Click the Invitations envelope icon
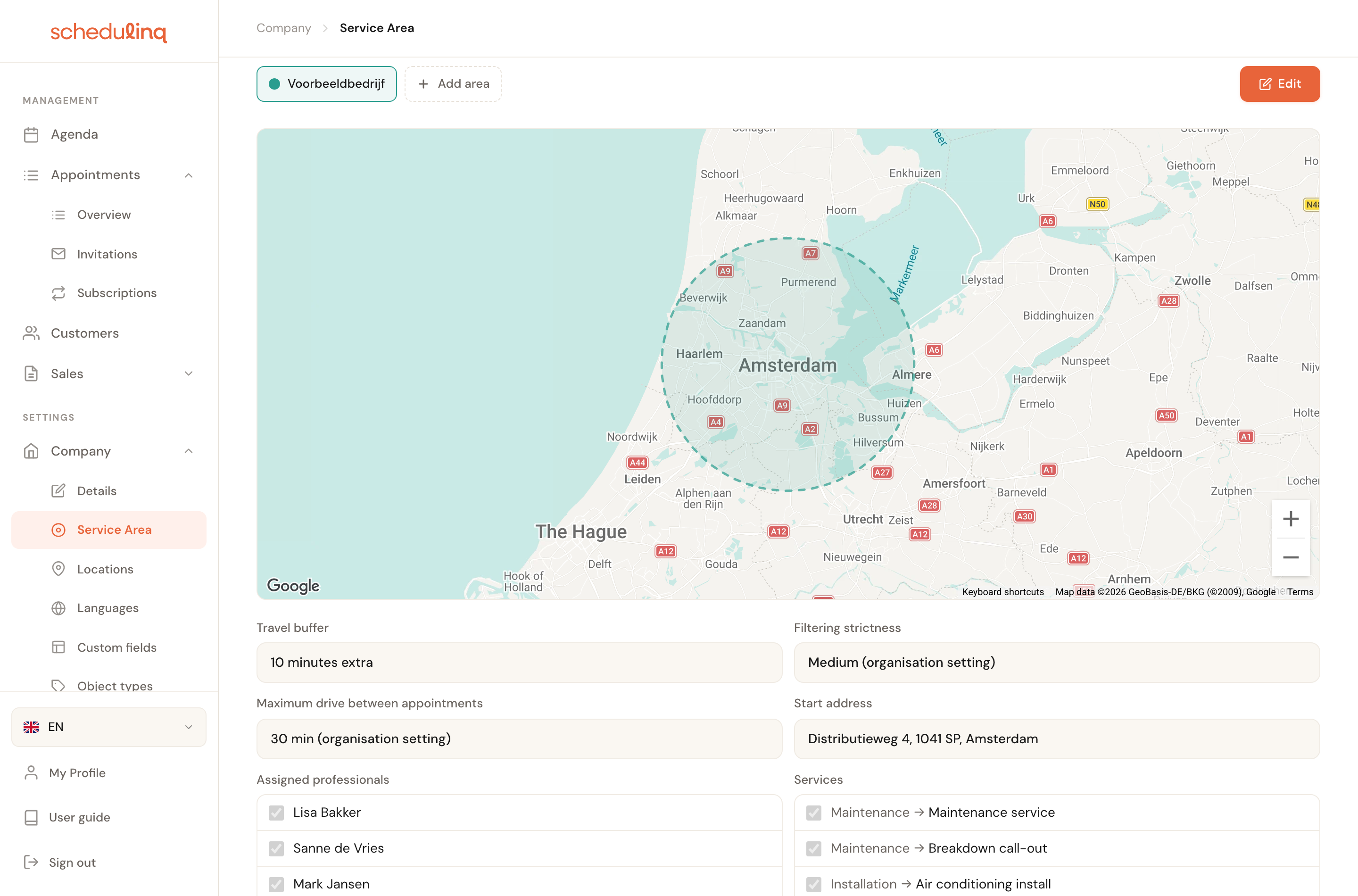Viewport: 1358px width, 896px height. 58,254
